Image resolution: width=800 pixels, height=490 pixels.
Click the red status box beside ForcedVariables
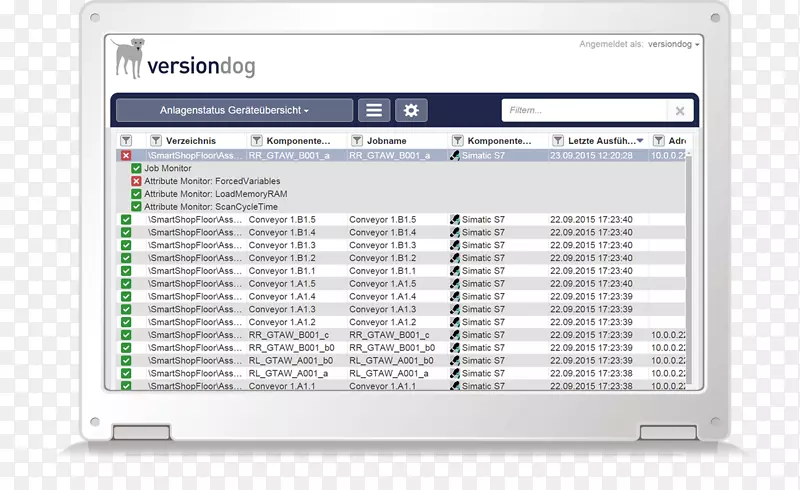(x=137, y=181)
